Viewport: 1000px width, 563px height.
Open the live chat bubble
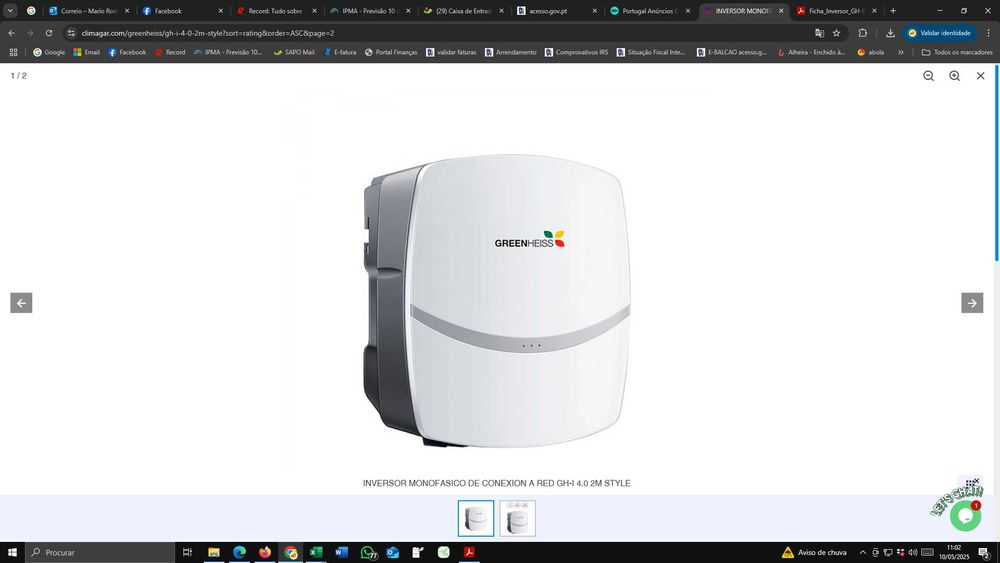pyautogui.click(x=965, y=515)
